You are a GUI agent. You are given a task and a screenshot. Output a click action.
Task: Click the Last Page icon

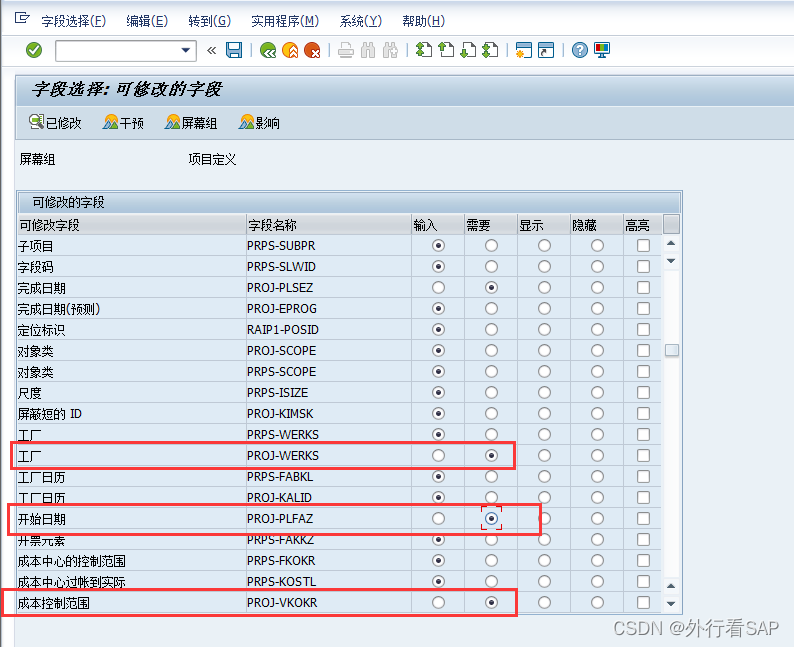490,50
